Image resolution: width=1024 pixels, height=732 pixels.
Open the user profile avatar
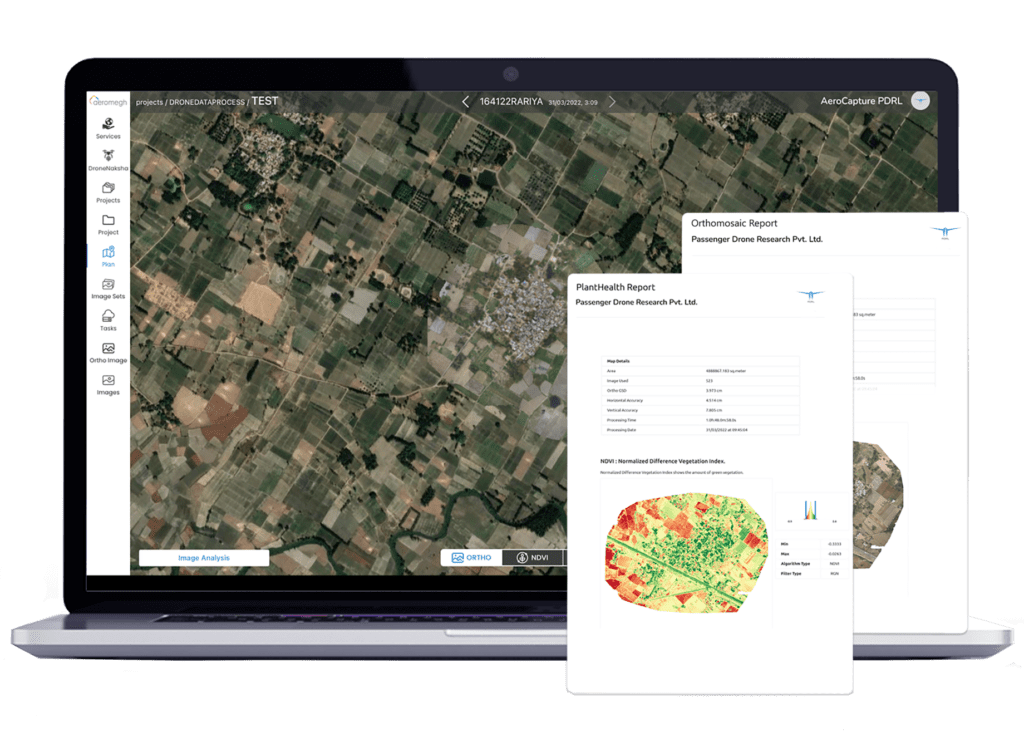tap(920, 100)
